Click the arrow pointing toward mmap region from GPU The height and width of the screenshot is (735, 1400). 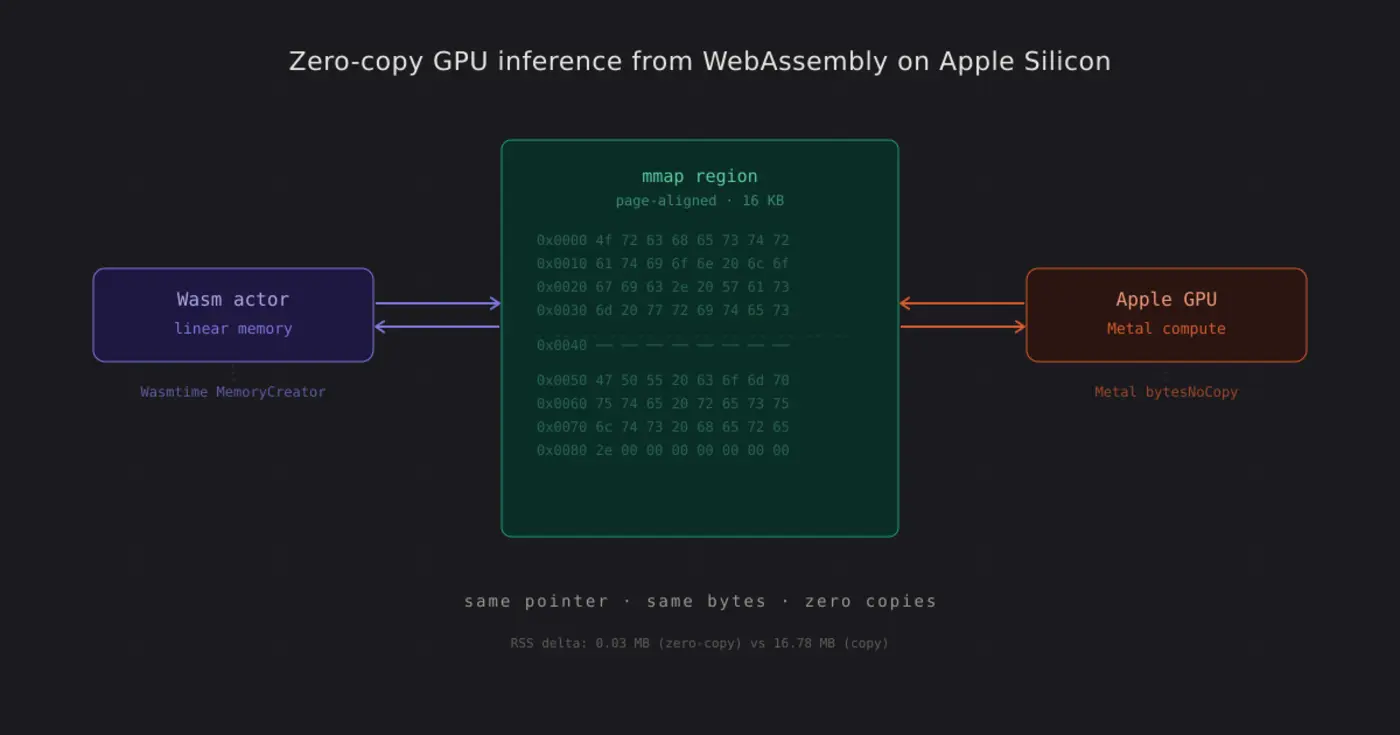(960, 302)
